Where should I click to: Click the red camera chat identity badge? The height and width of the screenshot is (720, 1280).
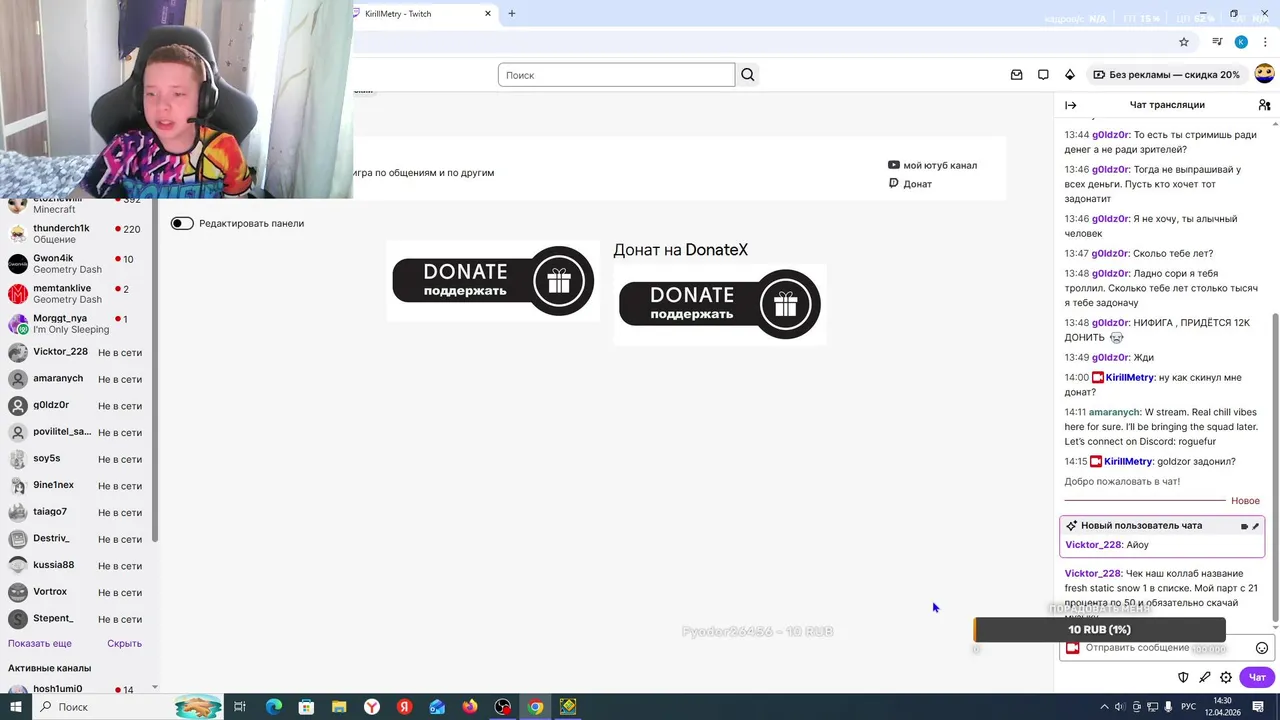[1073, 648]
